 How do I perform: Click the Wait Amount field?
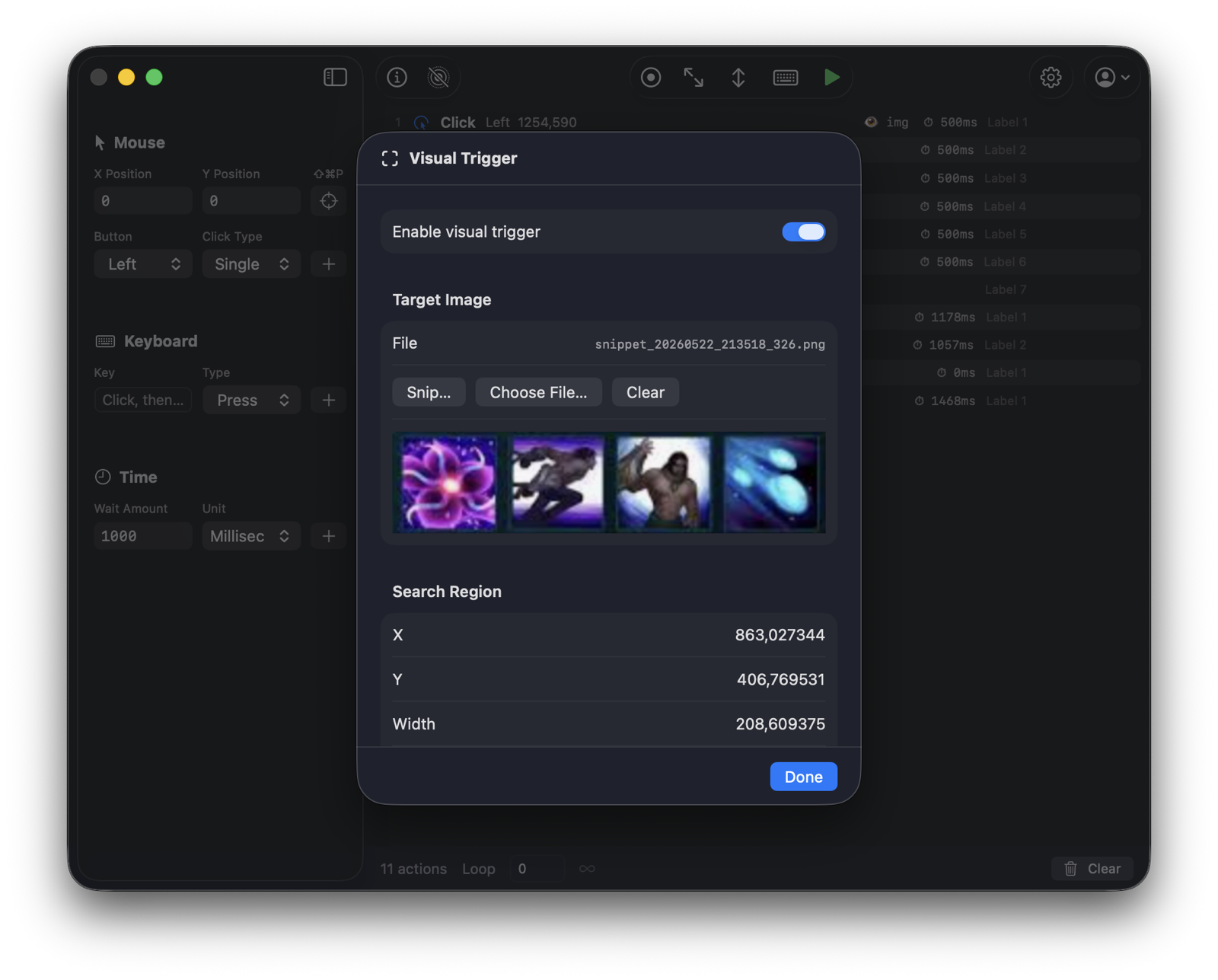click(x=143, y=536)
